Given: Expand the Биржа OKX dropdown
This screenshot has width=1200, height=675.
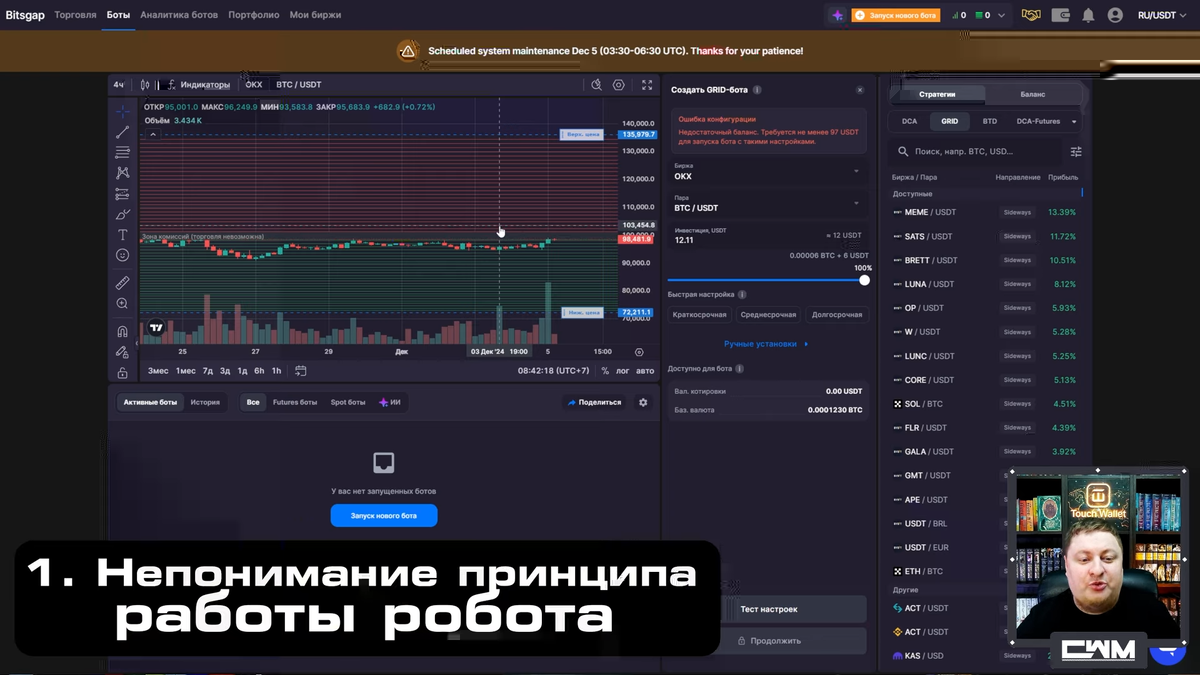Looking at the screenshot, I should coord(767,172).
